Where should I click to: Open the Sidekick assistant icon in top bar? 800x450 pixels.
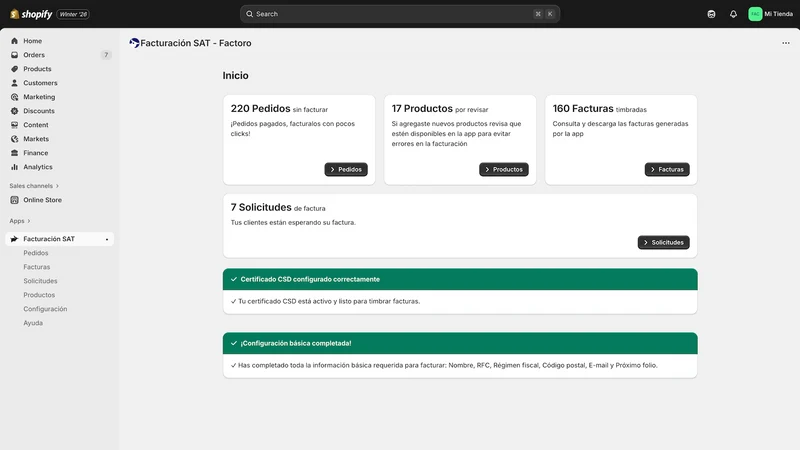point(711,14)
